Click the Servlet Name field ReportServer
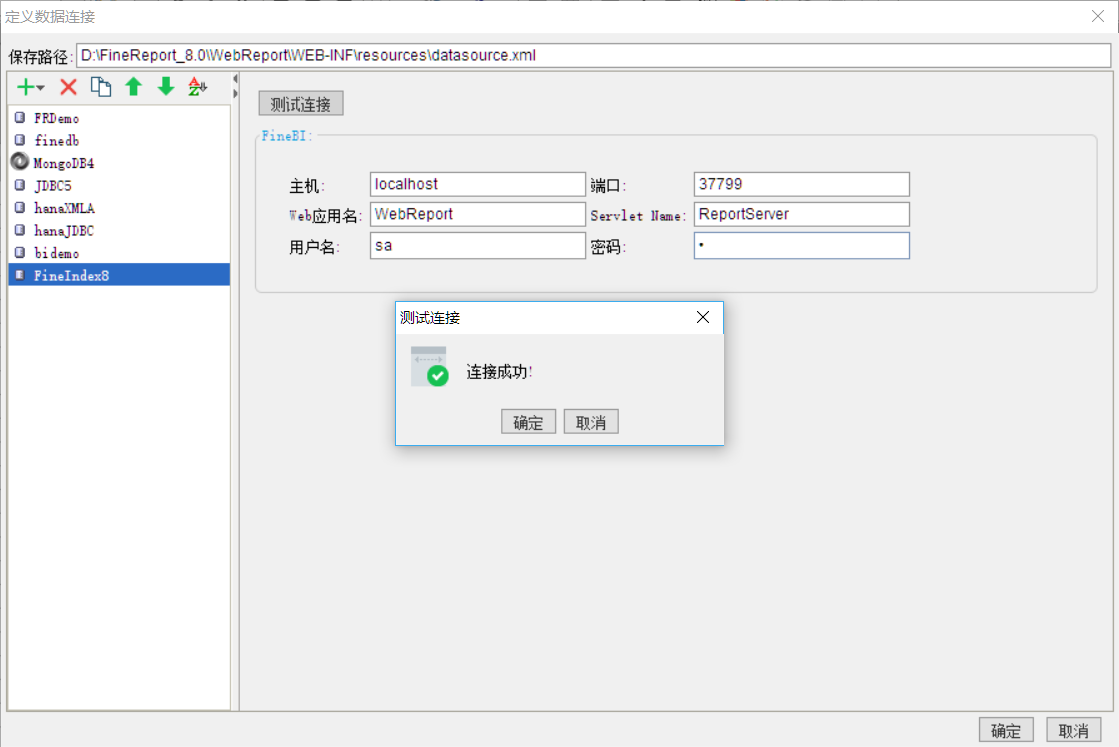This screenshot has height=747, width=1119. click(x=801, y=214)
